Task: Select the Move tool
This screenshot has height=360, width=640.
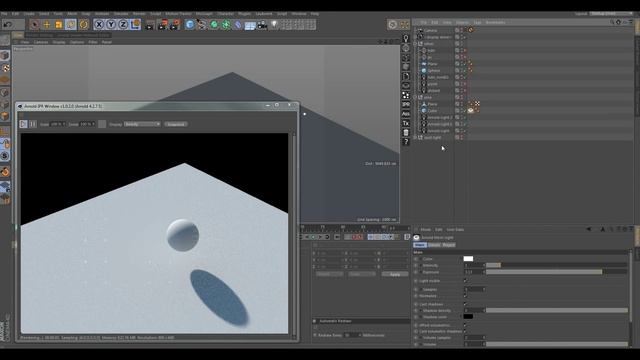Action: (x=47, y=24)
